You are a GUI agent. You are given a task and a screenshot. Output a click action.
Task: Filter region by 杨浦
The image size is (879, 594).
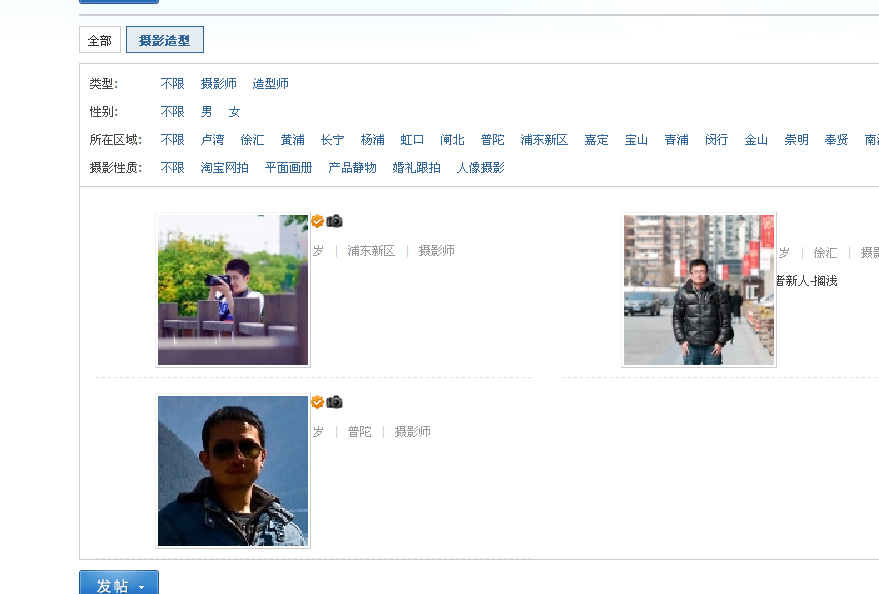[373, 140]
